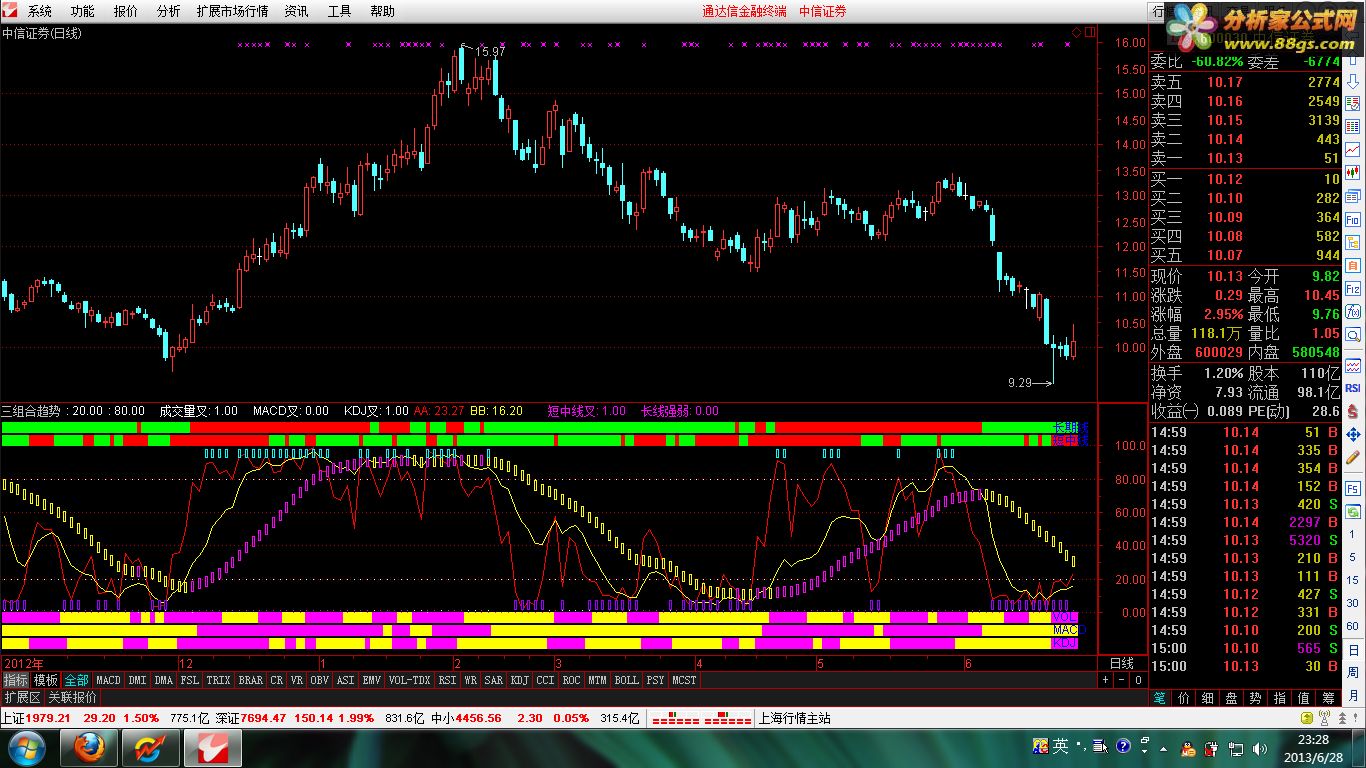Switch to the intraday line chart icon
The image size is (1366, 768).
(x=1353, y=149)
